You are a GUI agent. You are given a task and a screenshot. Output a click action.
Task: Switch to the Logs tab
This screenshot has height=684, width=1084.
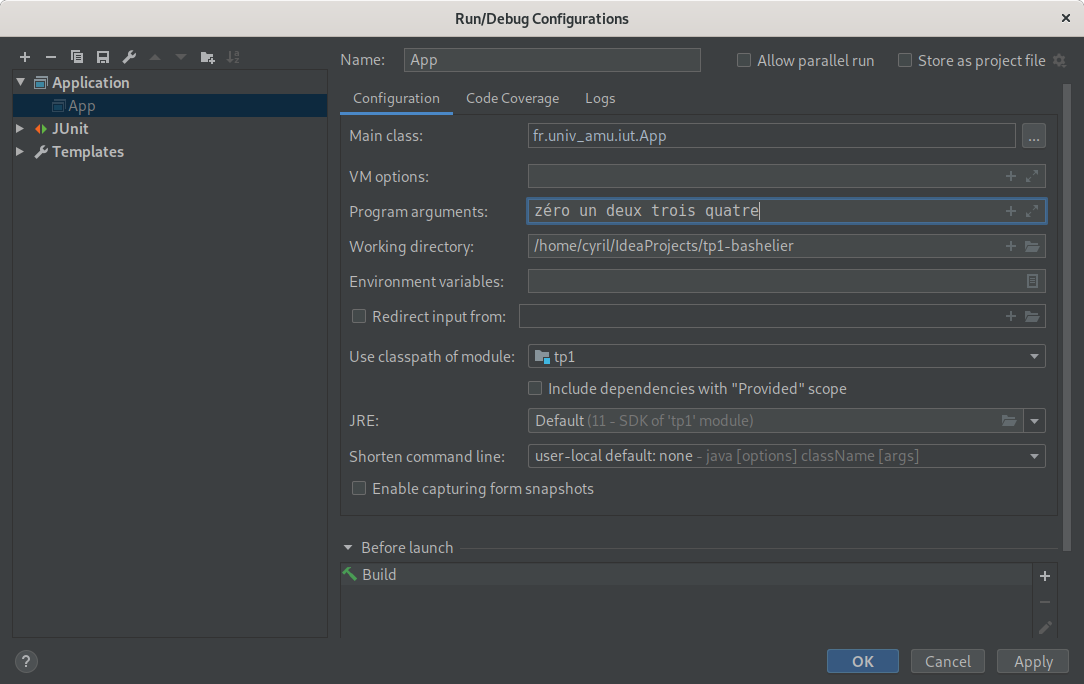pyautogui.click(x=600, y=99)
